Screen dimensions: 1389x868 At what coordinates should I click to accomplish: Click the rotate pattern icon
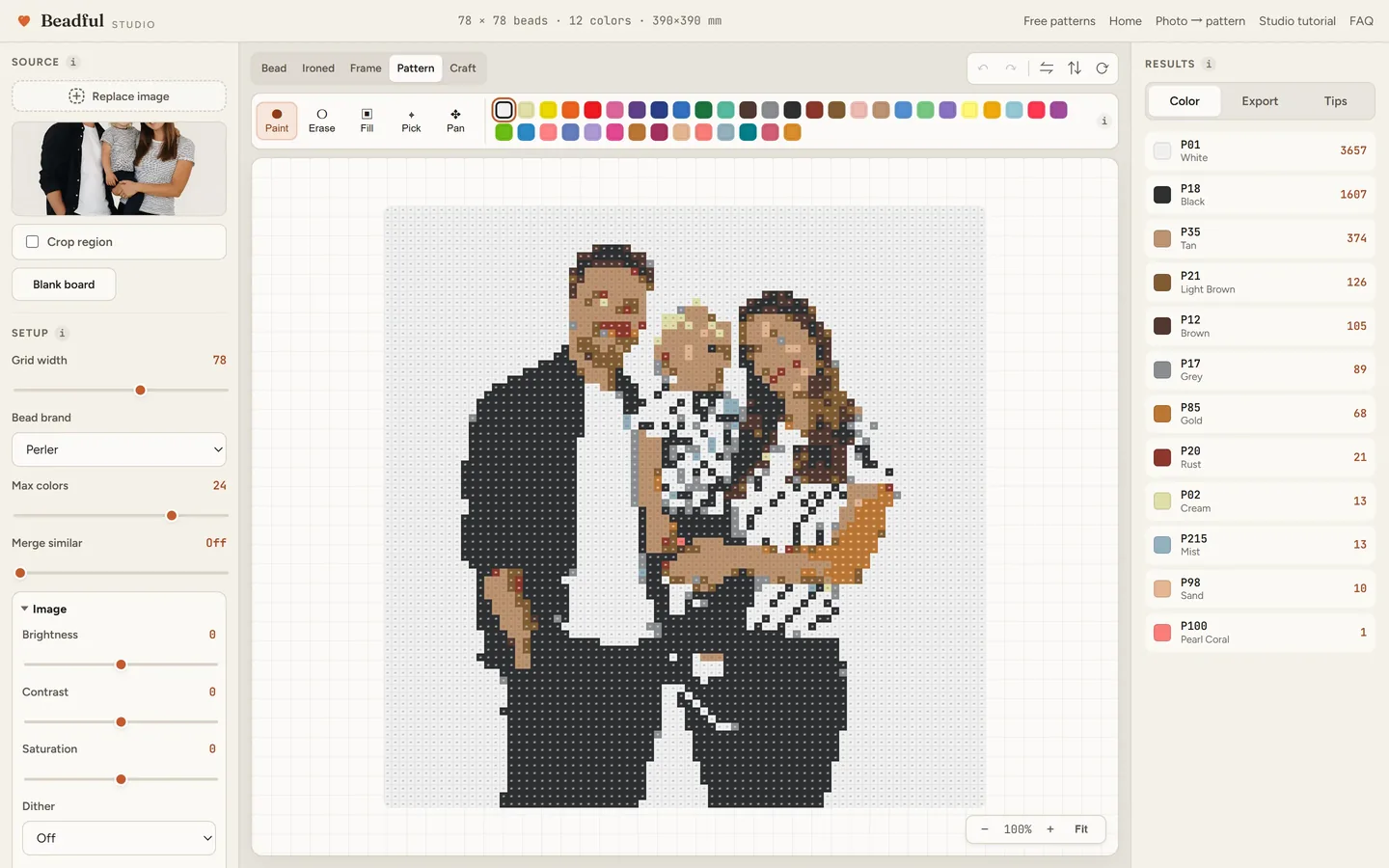tap(1102, 68)
